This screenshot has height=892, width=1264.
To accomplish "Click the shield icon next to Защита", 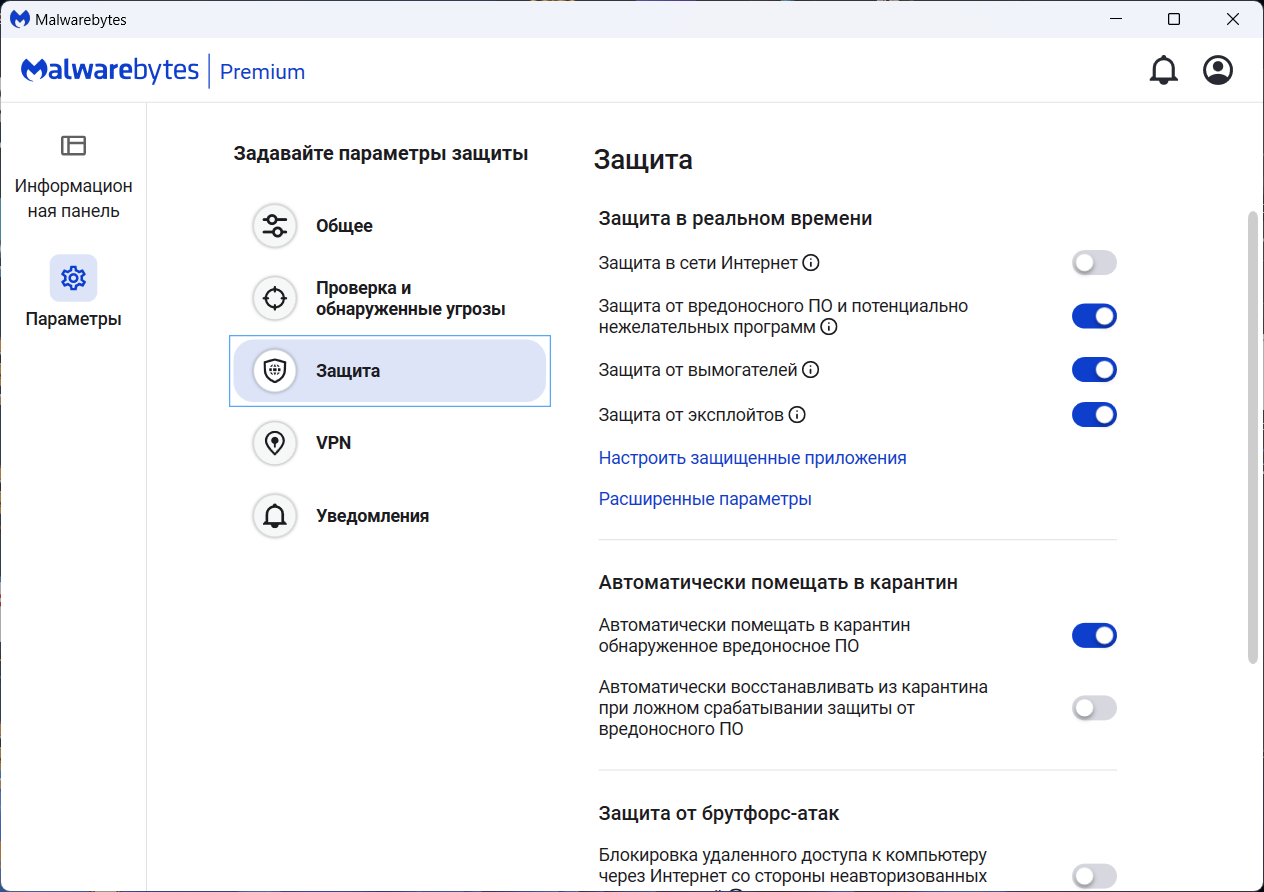I will 275,371.
